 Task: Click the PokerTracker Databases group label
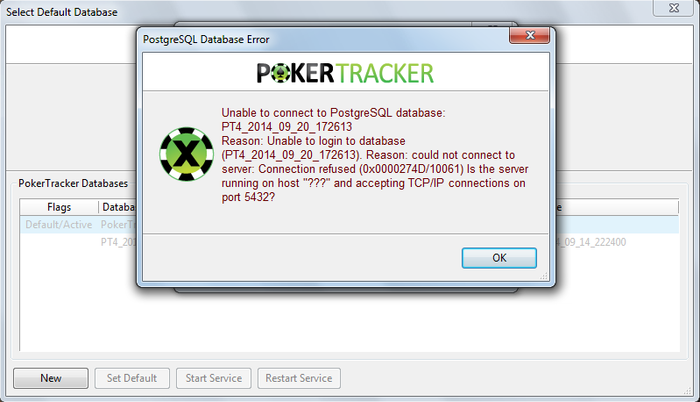(73, 184)
